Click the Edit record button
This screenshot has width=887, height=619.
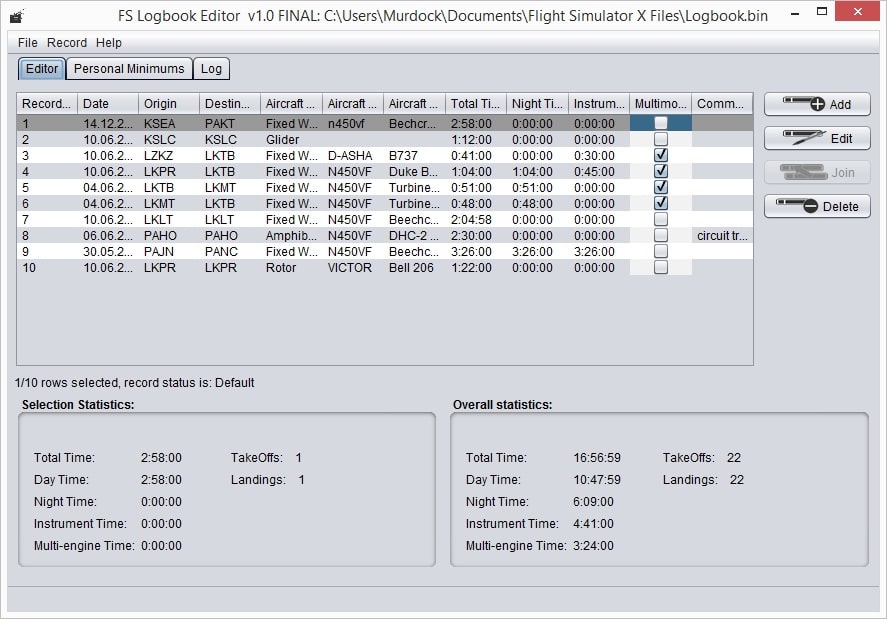click(x=817, y=138)
